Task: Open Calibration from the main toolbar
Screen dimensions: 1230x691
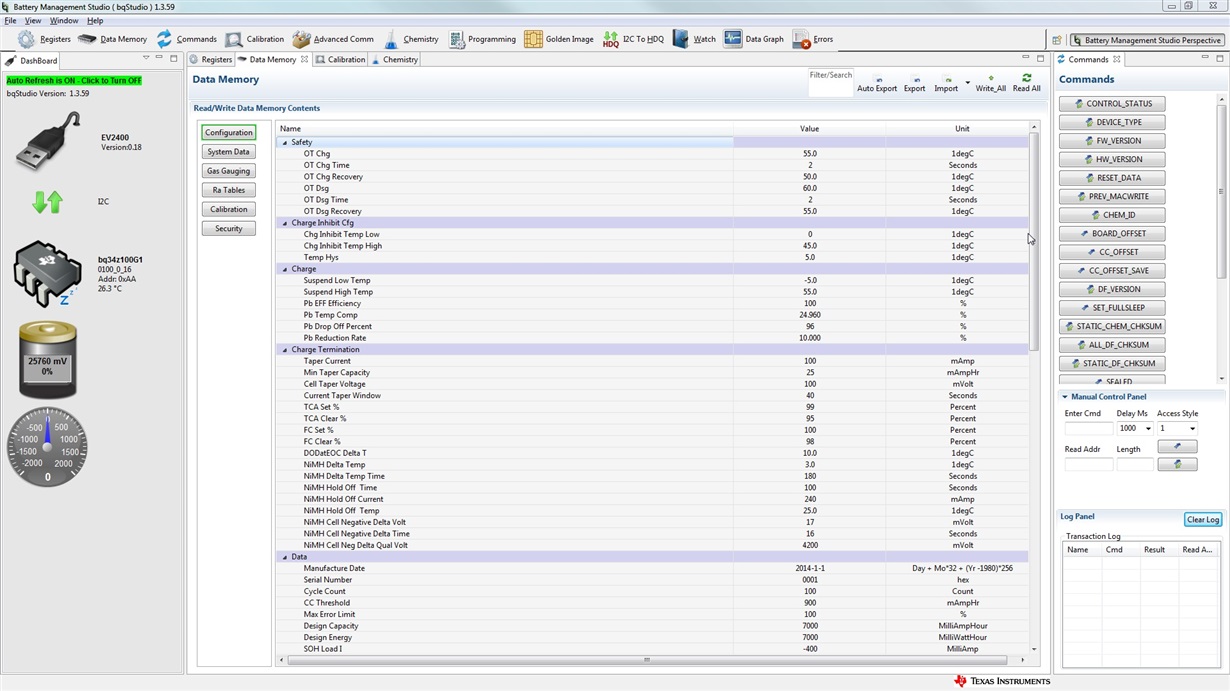Action: point(254,39)
